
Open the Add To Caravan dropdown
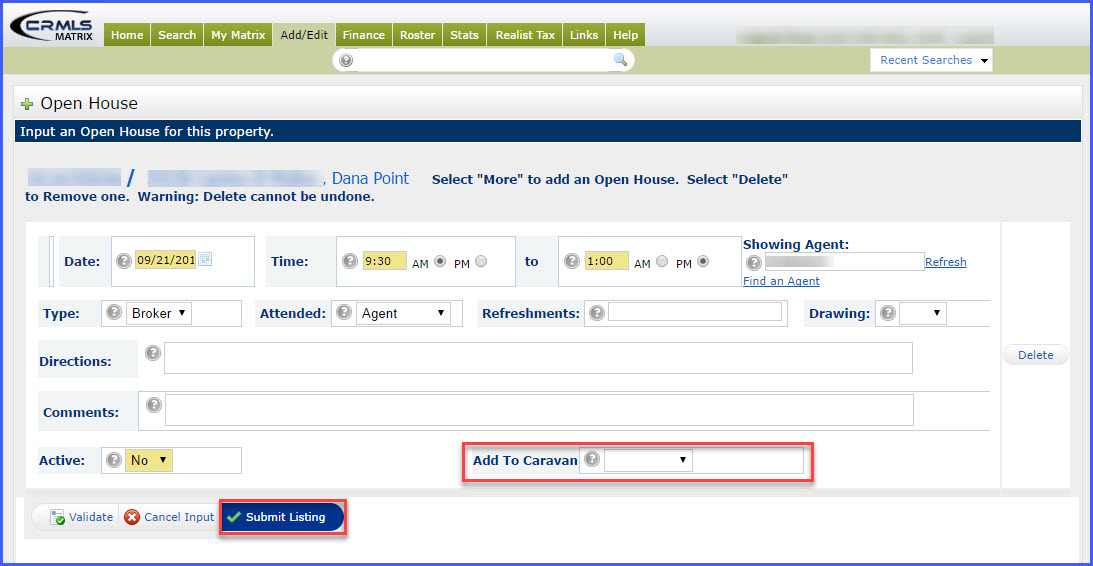click(648, 460)
